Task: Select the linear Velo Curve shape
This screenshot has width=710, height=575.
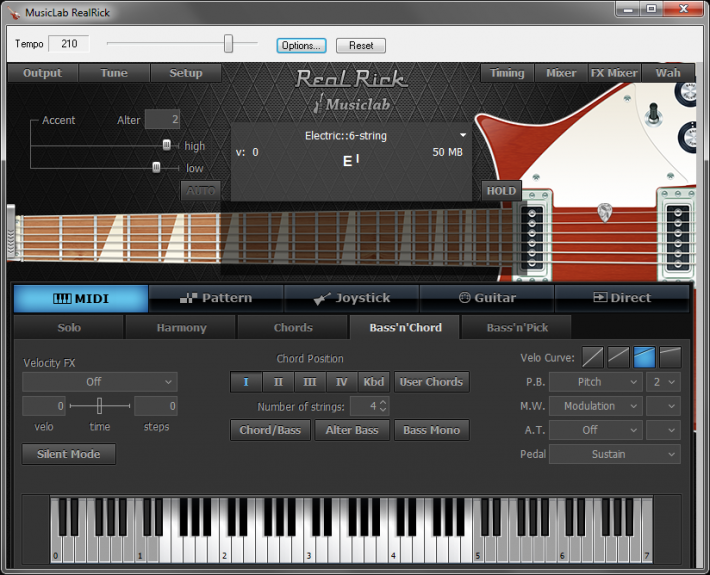Action: 592,357
